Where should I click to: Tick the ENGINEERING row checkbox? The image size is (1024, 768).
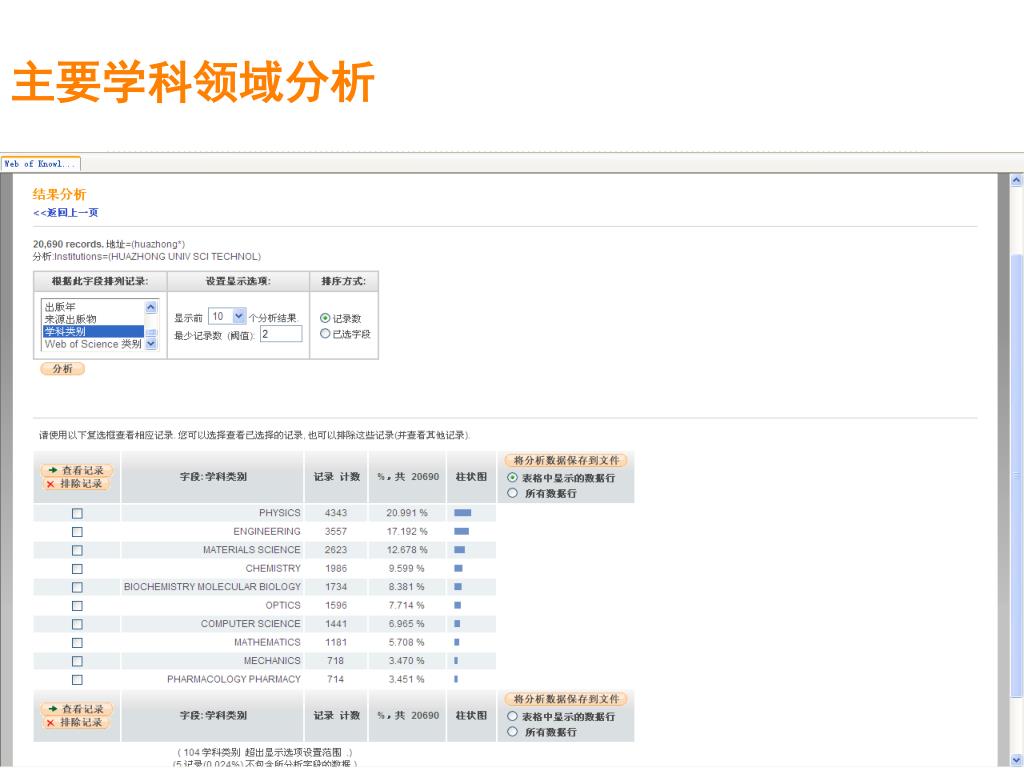point(77,532)
